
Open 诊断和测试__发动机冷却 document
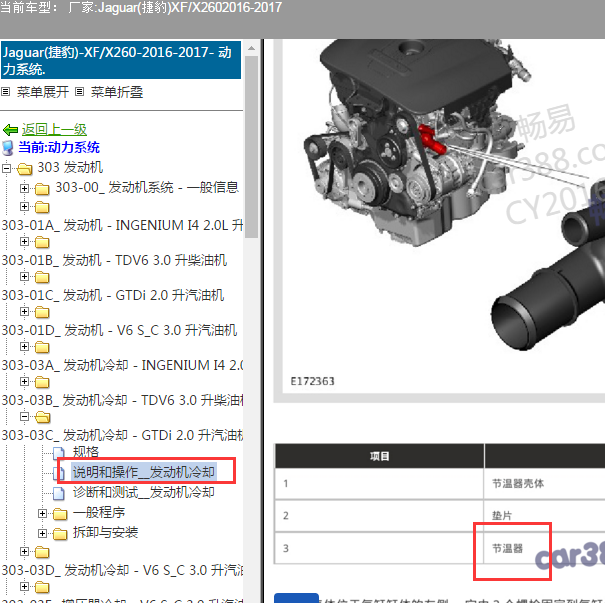tap(144, 493)
